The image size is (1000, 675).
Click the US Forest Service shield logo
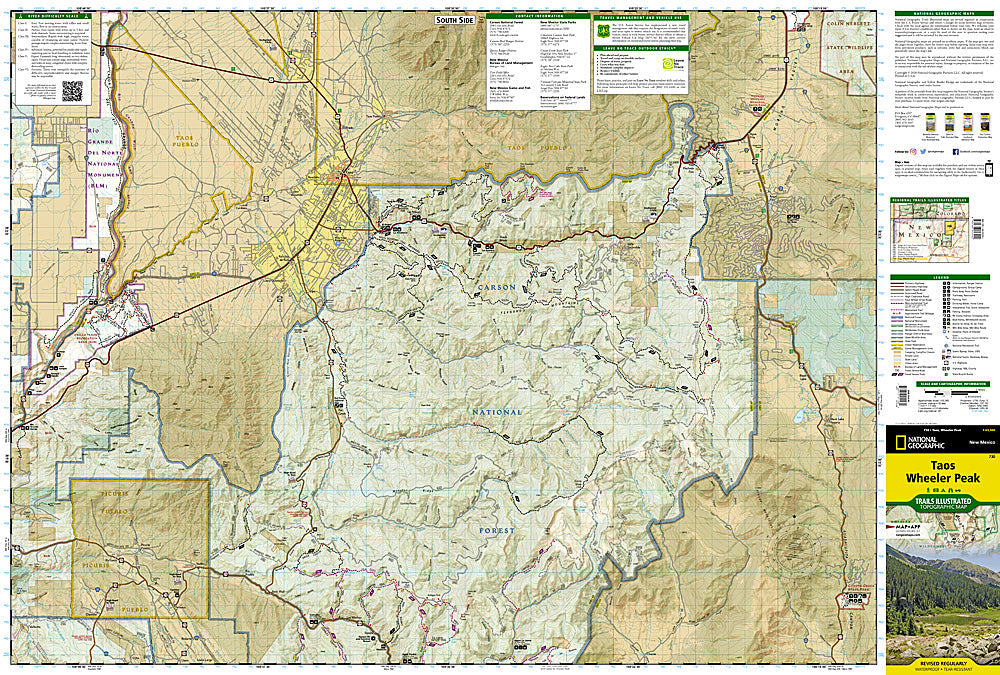(x=602, y=33)
